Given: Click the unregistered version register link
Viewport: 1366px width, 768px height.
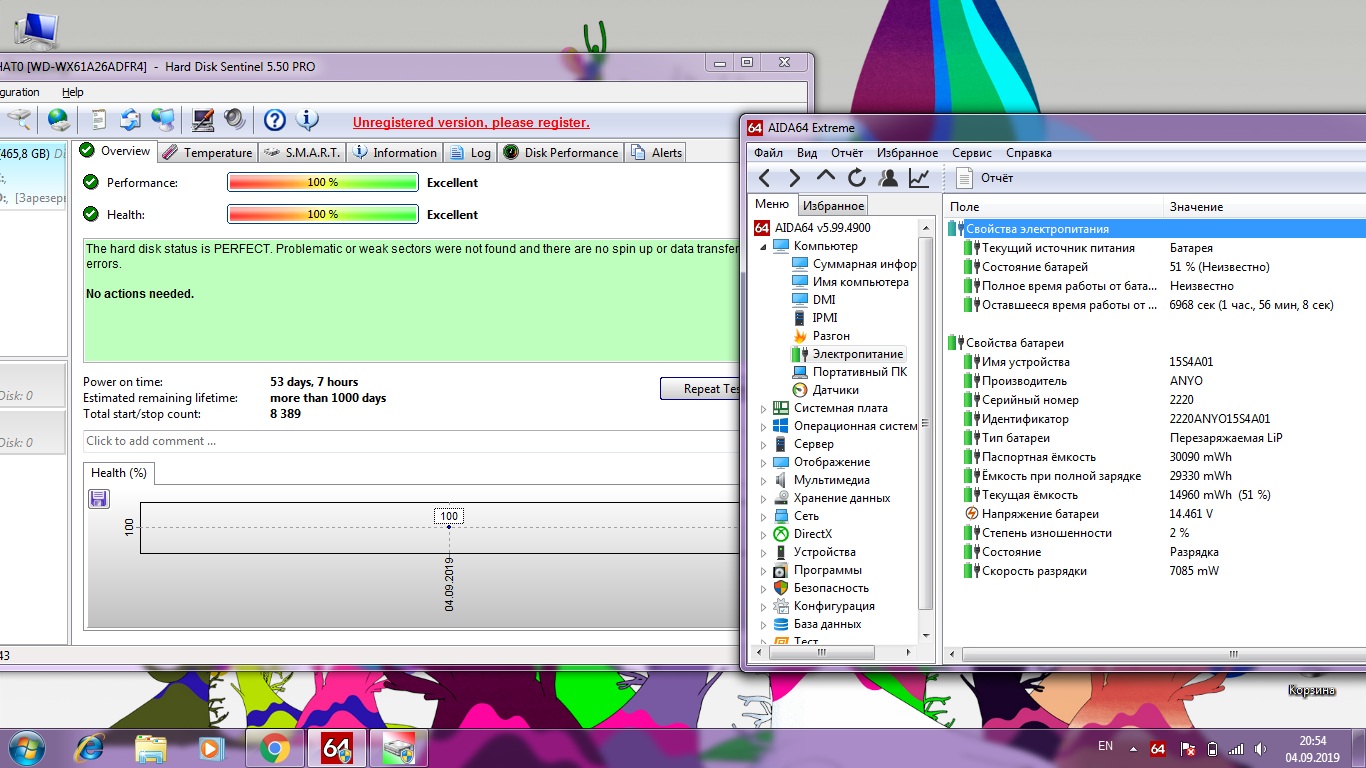Looking at the screenshot, I should [x=471, y=123].
